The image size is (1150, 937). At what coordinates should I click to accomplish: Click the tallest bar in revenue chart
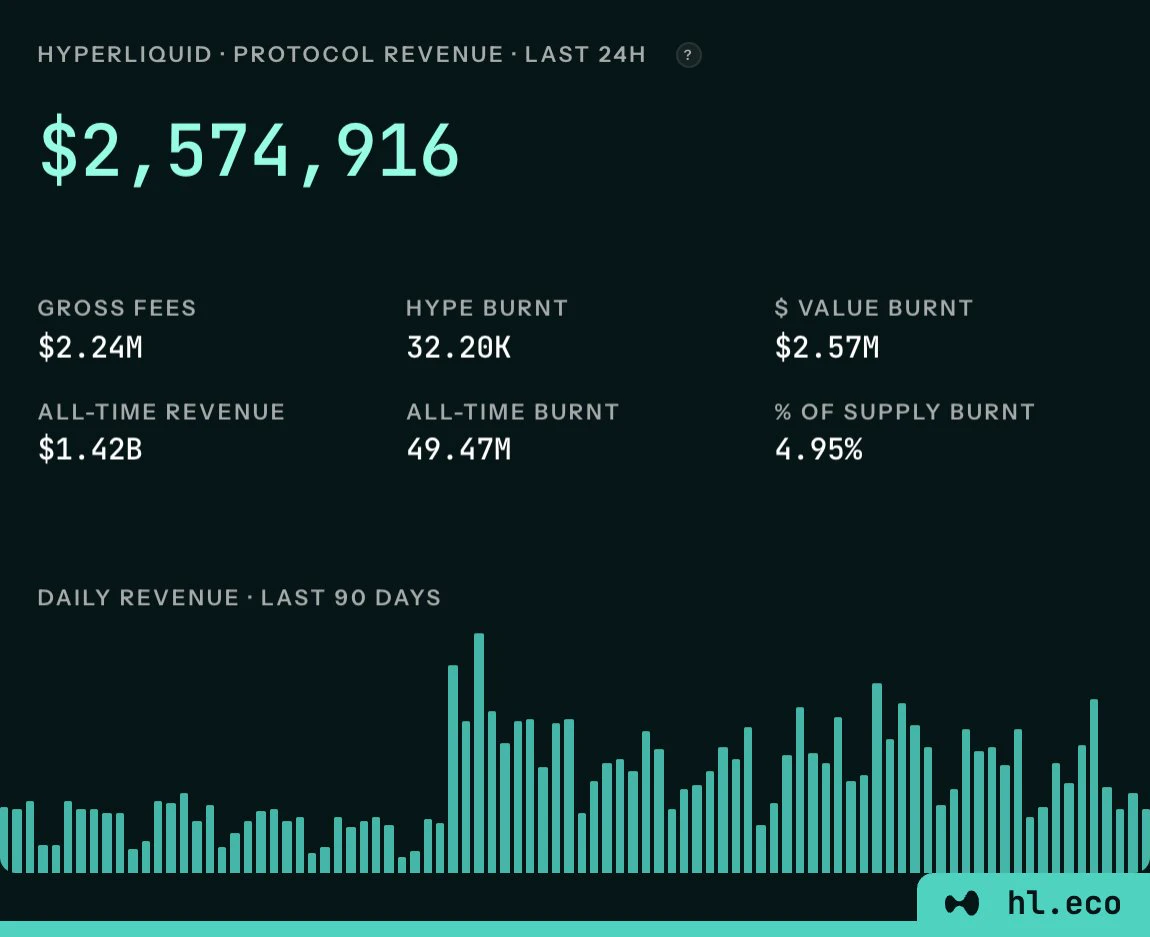(x=479, y=753)
